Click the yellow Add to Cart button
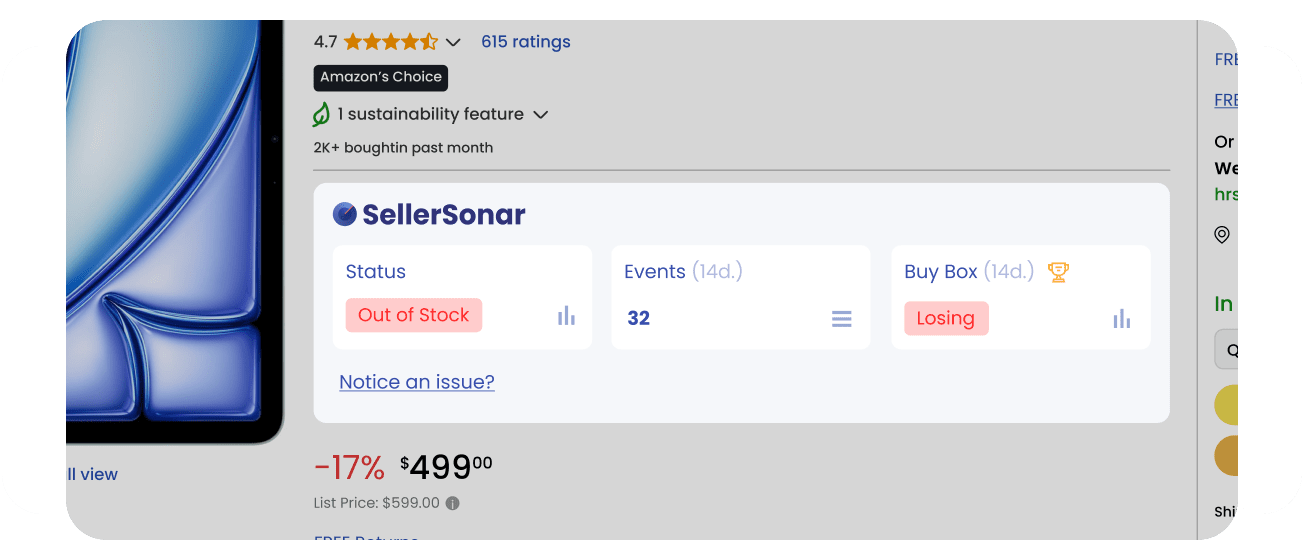 click(x=1226, y=405)
